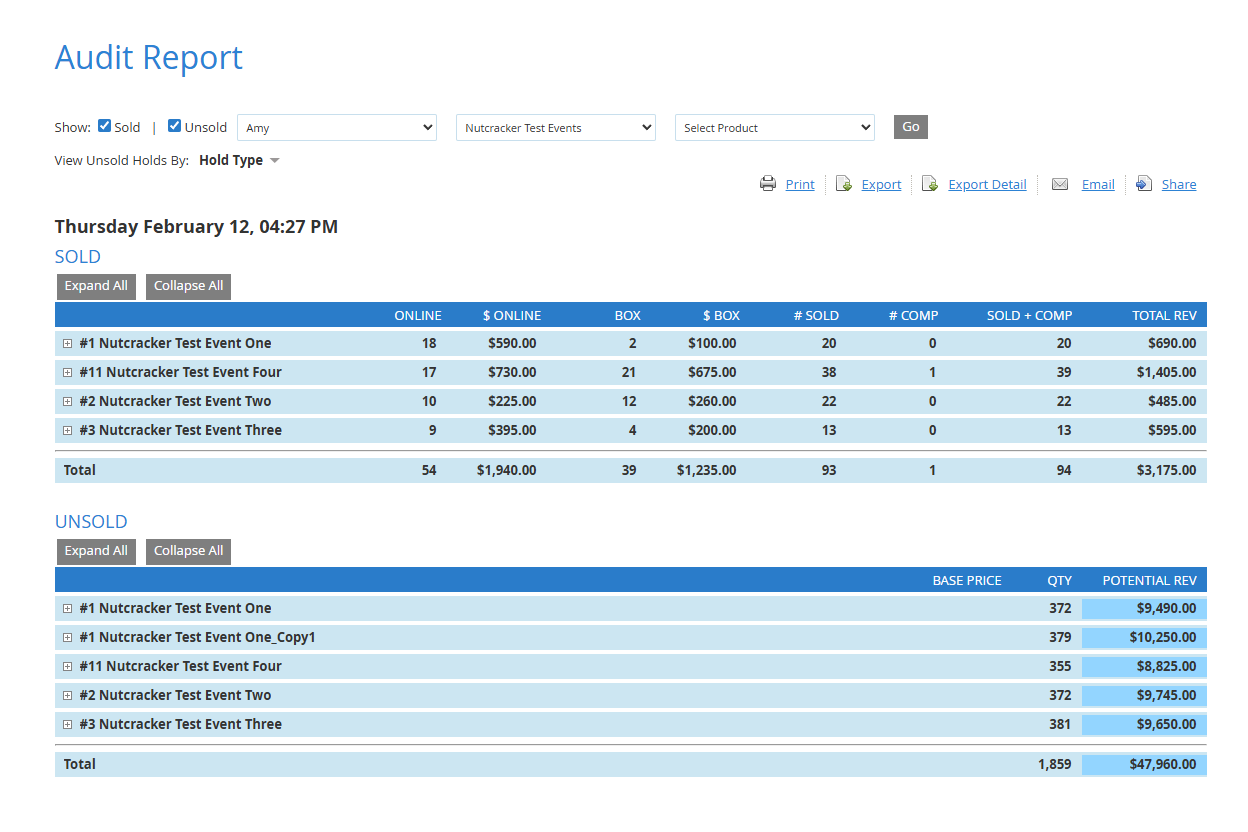
Task: Expand unsold row #1 Nutcracker Test Event One_Copy1
Action: [68, 637]
